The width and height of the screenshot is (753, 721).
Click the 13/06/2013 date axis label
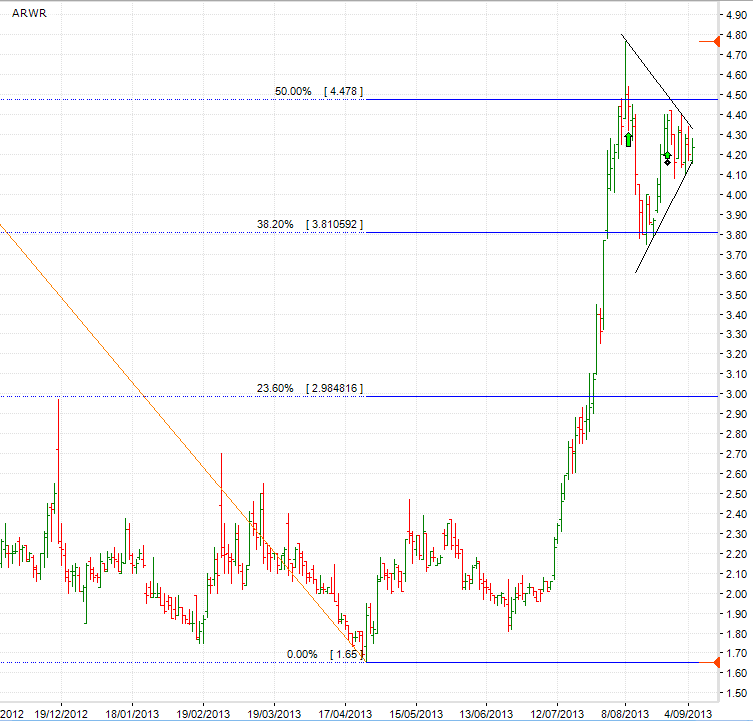pyautogui.click(x=486, y=714)
